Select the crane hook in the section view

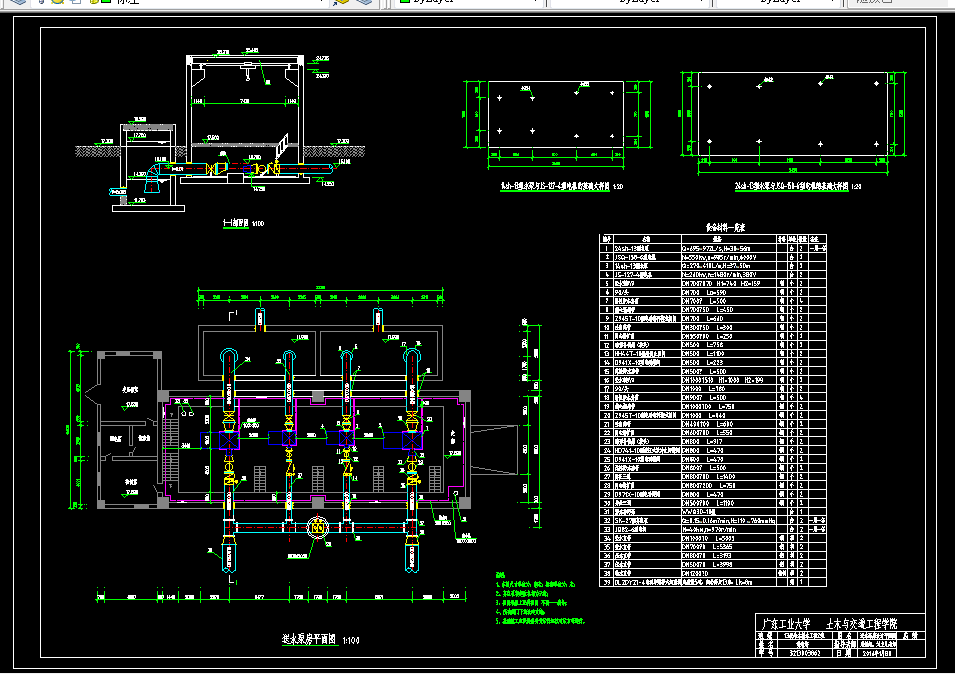248,71
